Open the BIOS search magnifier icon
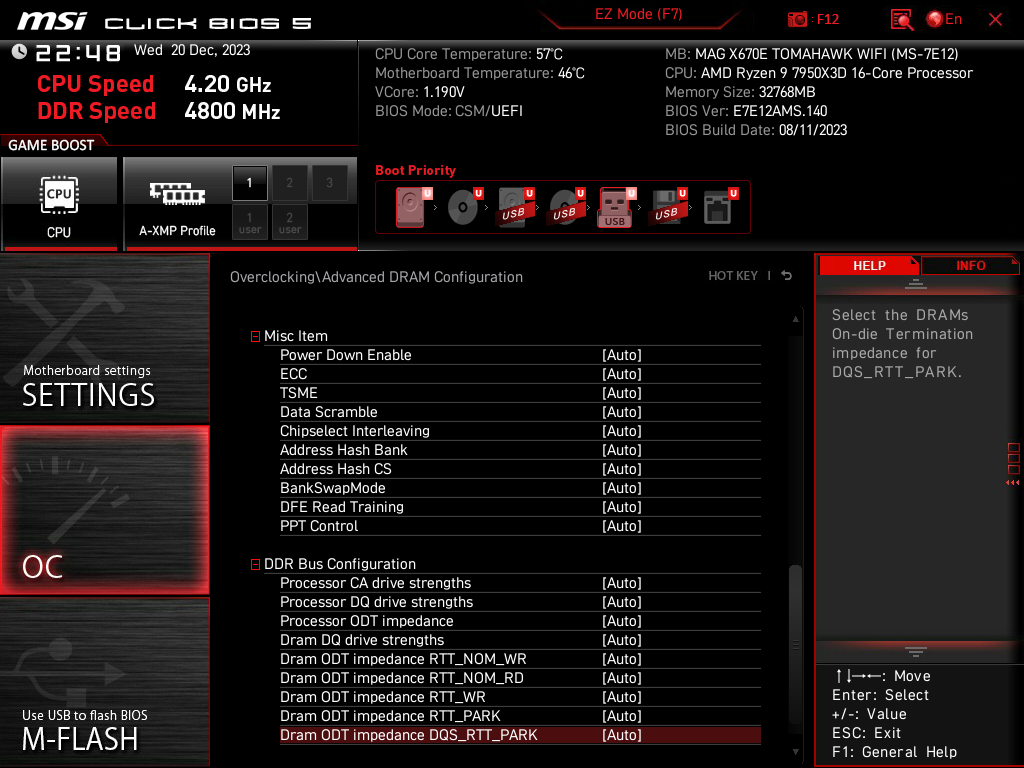 point(901,20)
